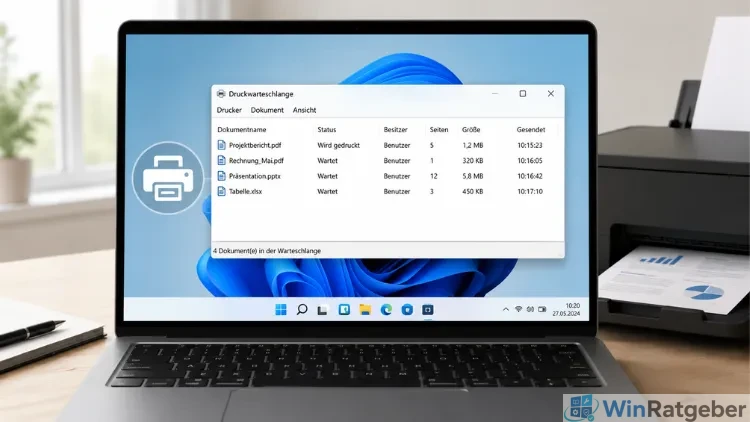Click the 10:16:42 sent time
Image resolution: width=750 pixels, height=422 pixels.
529,176
